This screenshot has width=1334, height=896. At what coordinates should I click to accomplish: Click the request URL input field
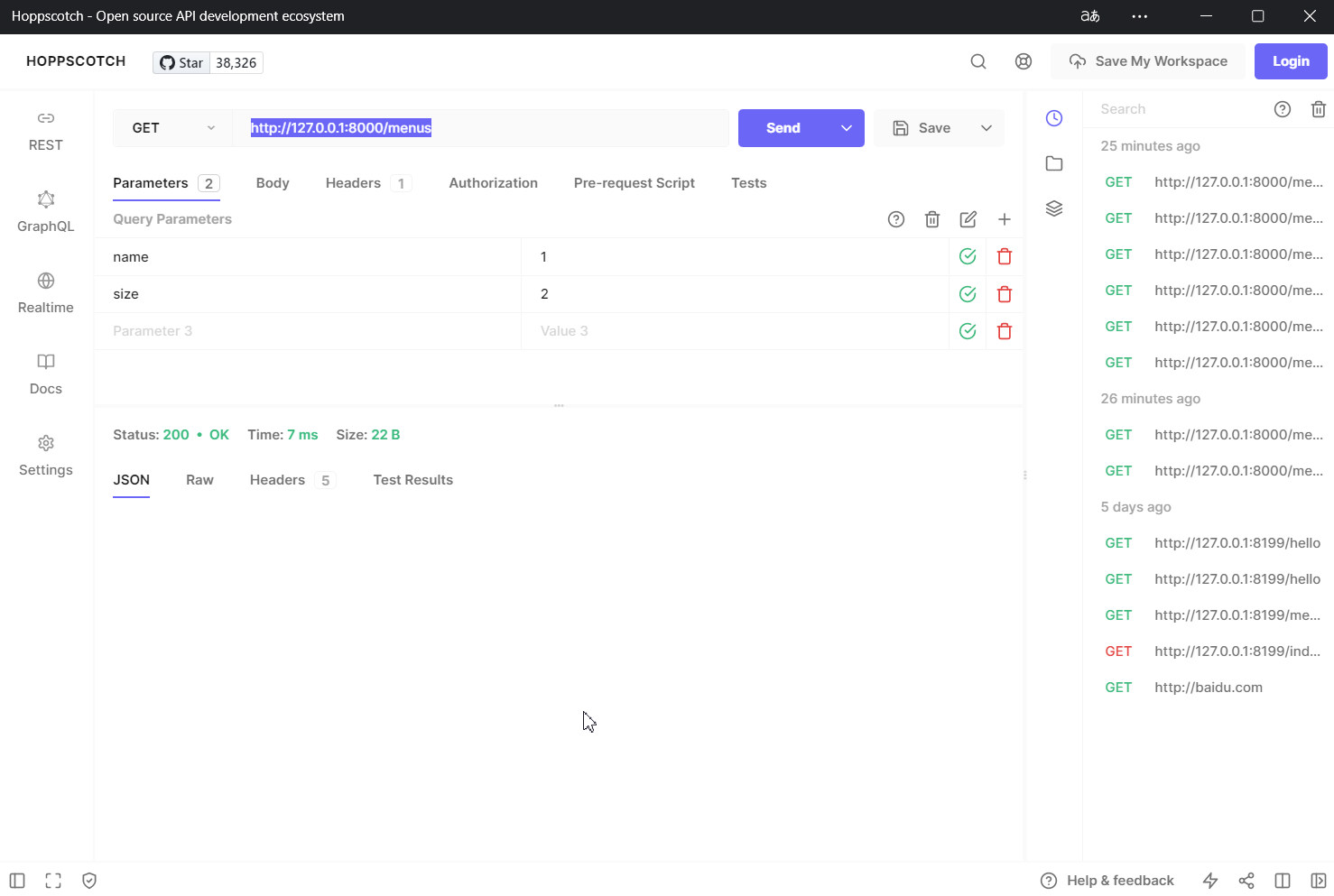pyautogui.click(x=481, y=128)
